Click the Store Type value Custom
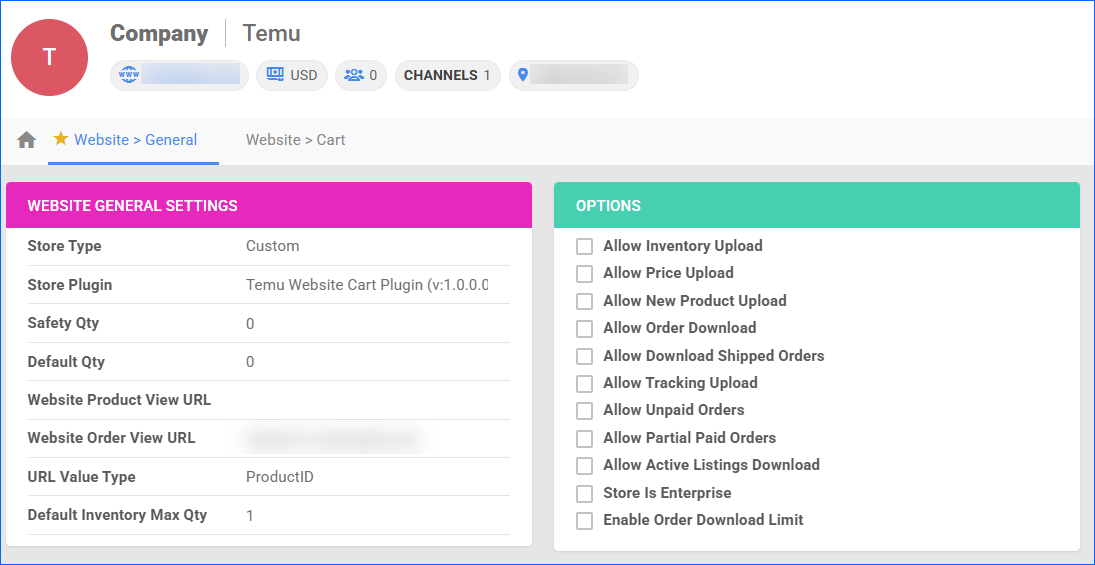Viewport: 1095px width, 565px height. pos(272,246)
